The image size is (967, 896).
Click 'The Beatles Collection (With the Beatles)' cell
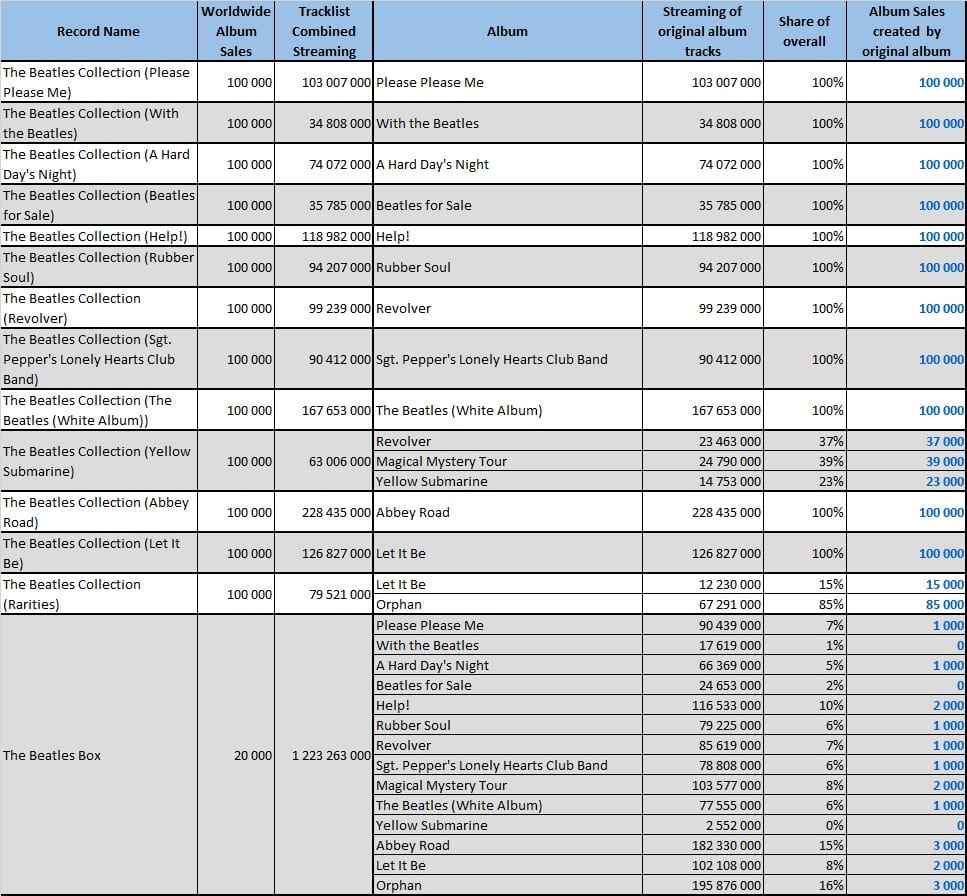pos(99,123)
